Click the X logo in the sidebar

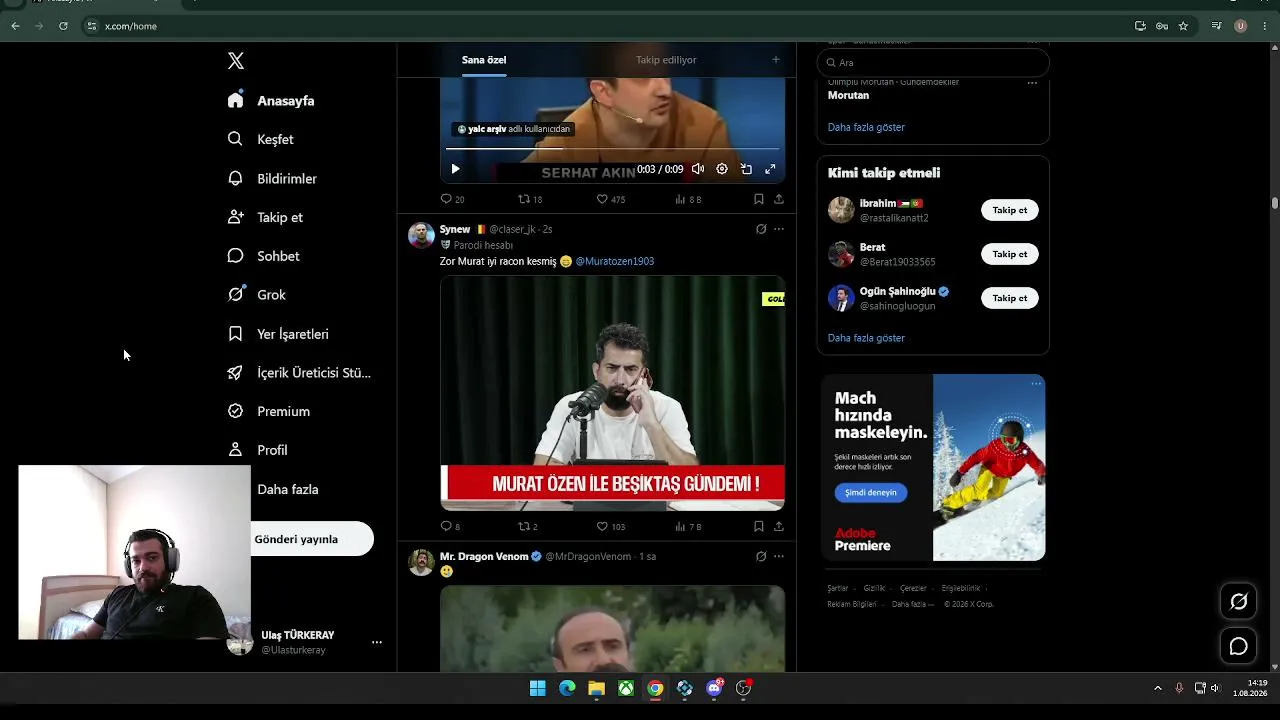pos(236,61)
